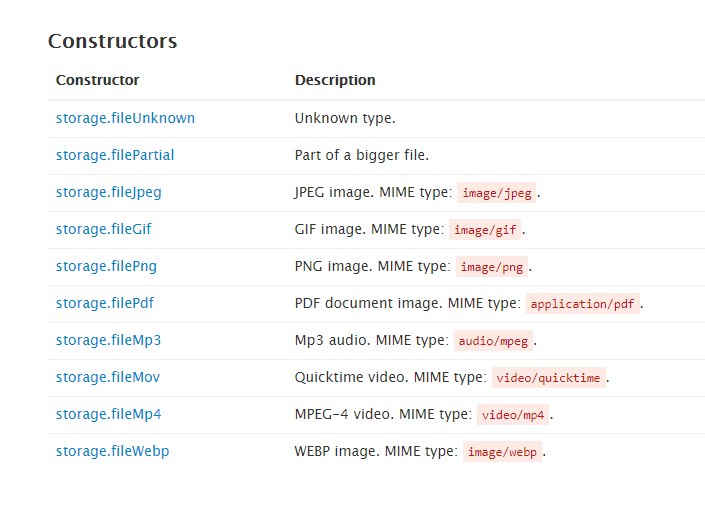Click the image/jpeg MIME type code
This screenshot has height=509, width=705.
point(497,193)
